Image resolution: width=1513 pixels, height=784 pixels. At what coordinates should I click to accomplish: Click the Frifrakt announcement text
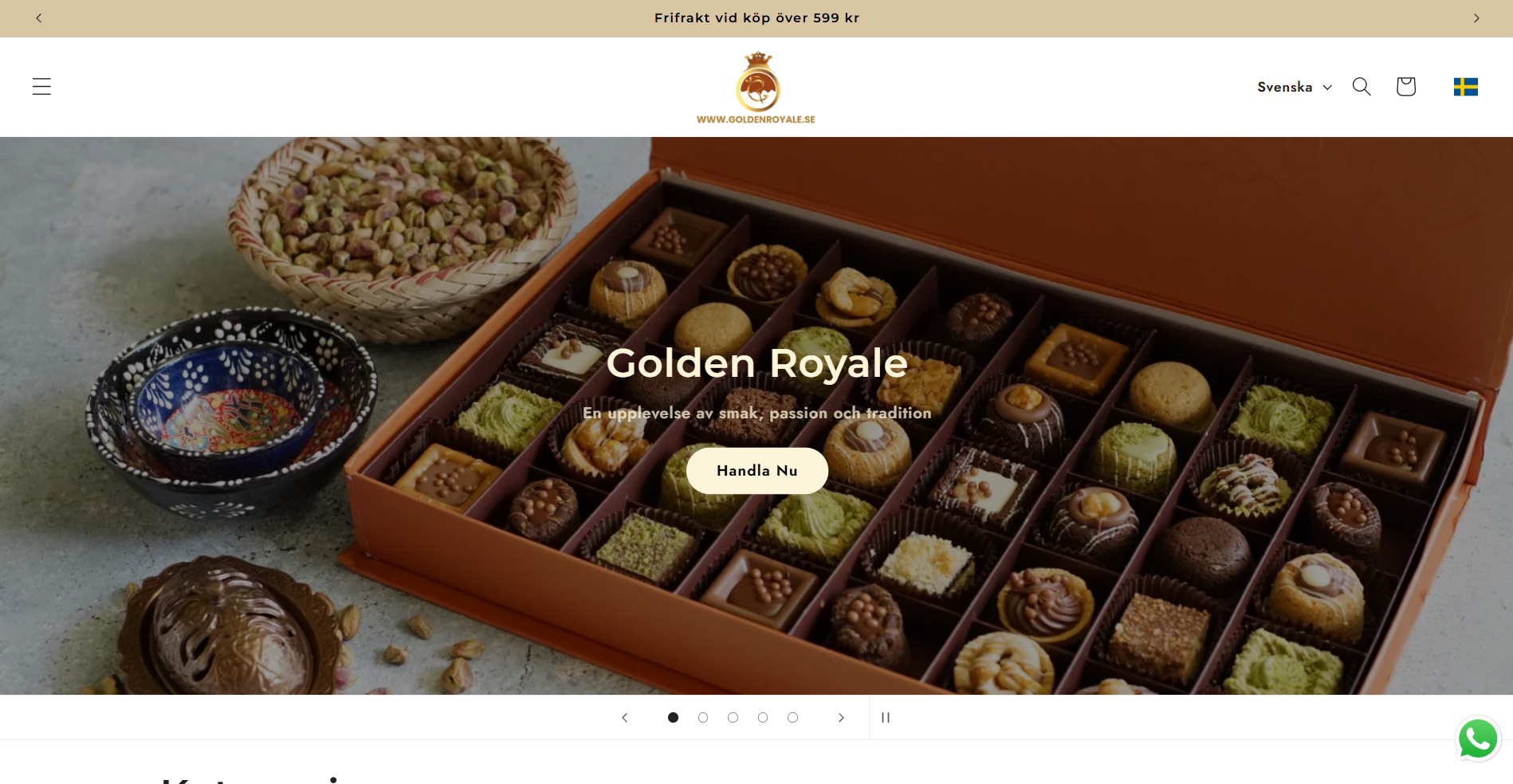(x=756, y=18)
